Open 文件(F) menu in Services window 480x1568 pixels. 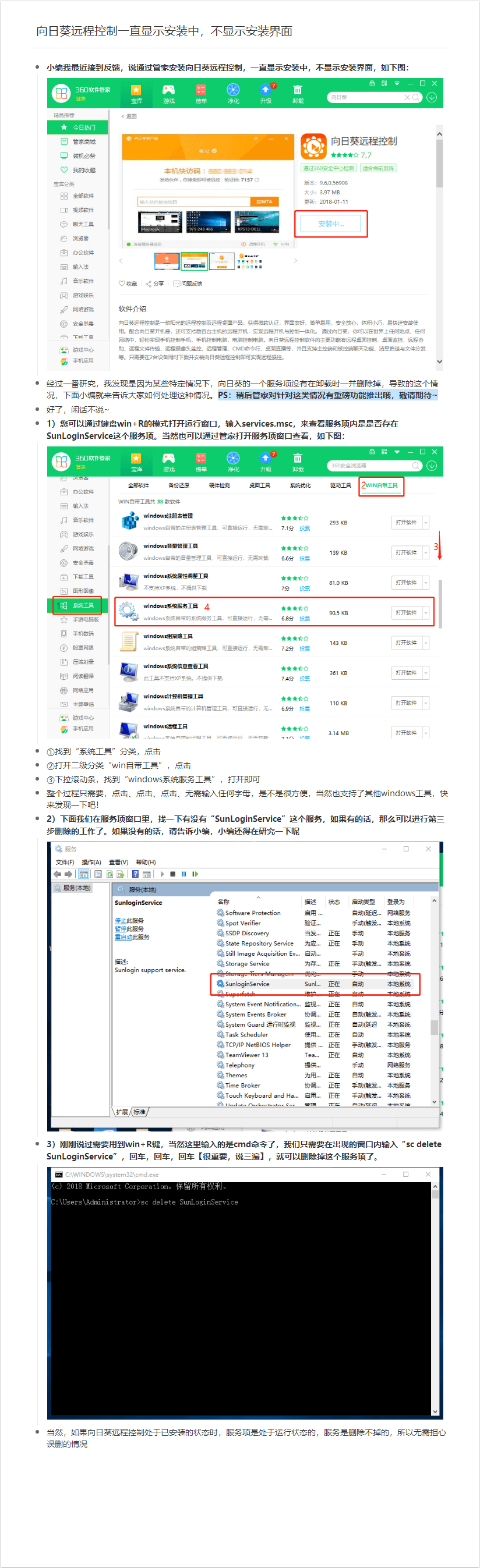pos(65,863)
